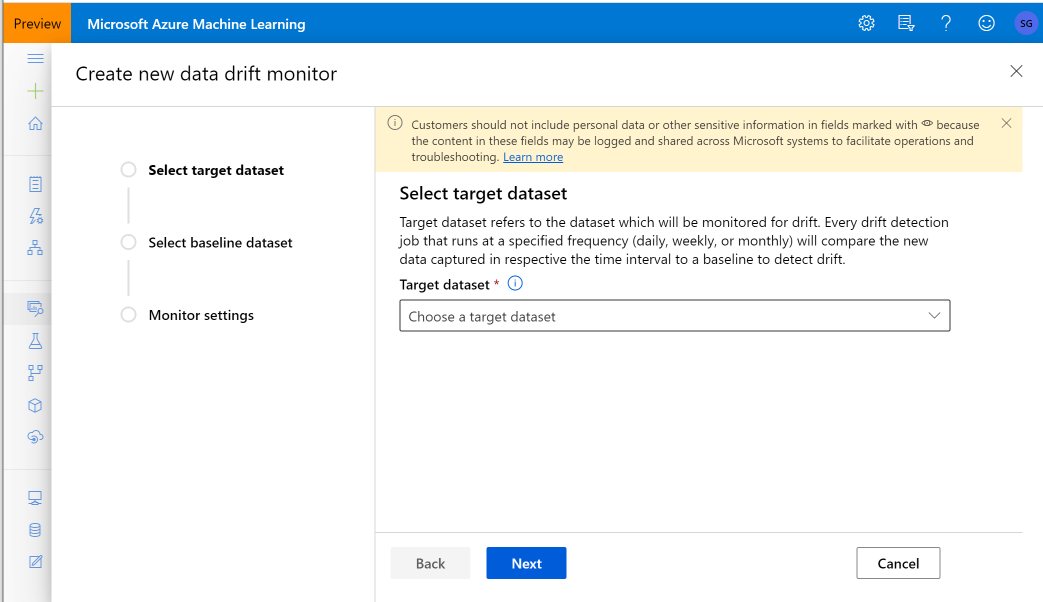This screenshot has height=602, width=1043.
Task: Select the 'Select target dataset' step circle
Action: (x=128, y=170)
